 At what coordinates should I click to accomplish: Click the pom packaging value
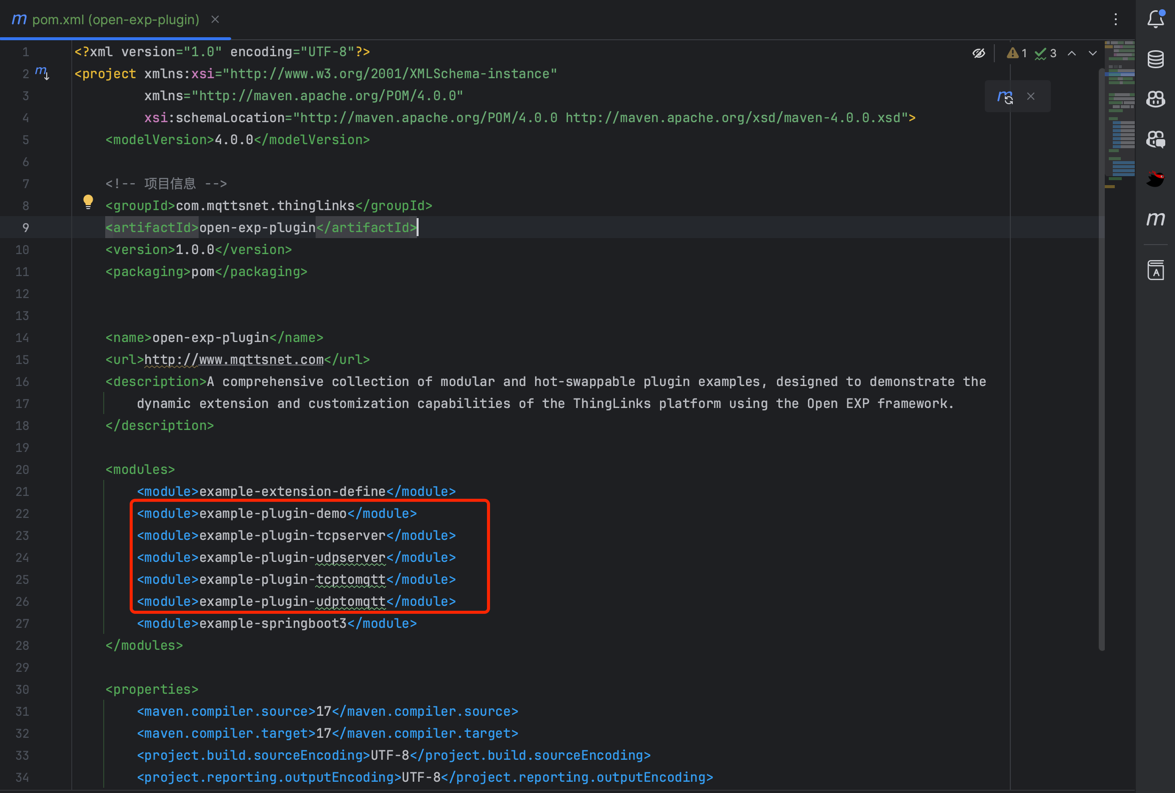click(x=202, y=271)
